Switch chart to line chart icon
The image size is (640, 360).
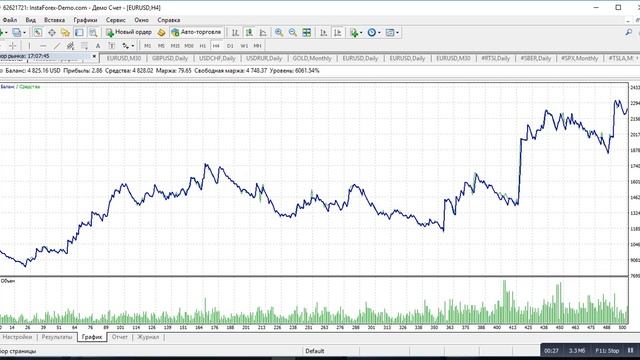263,32
